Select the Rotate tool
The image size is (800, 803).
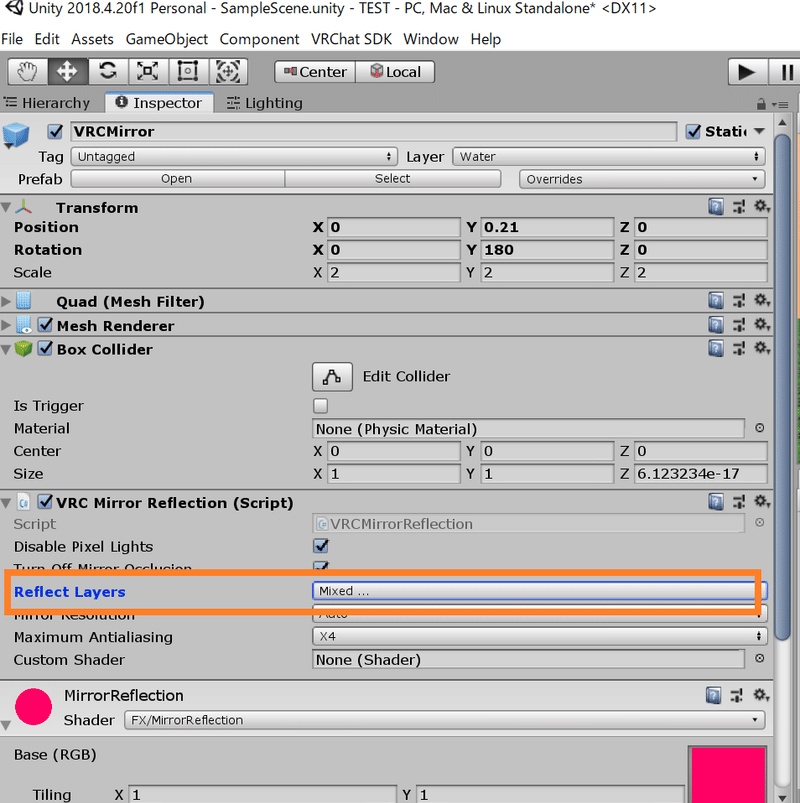(108, 72)
